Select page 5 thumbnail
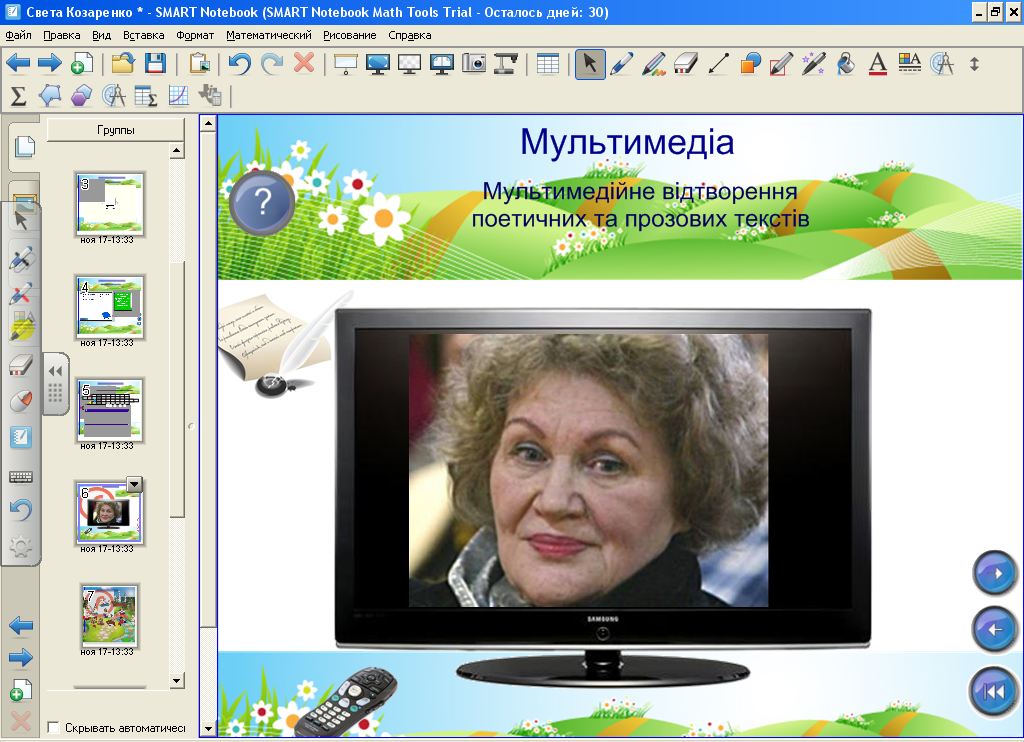 pos(110,410)
